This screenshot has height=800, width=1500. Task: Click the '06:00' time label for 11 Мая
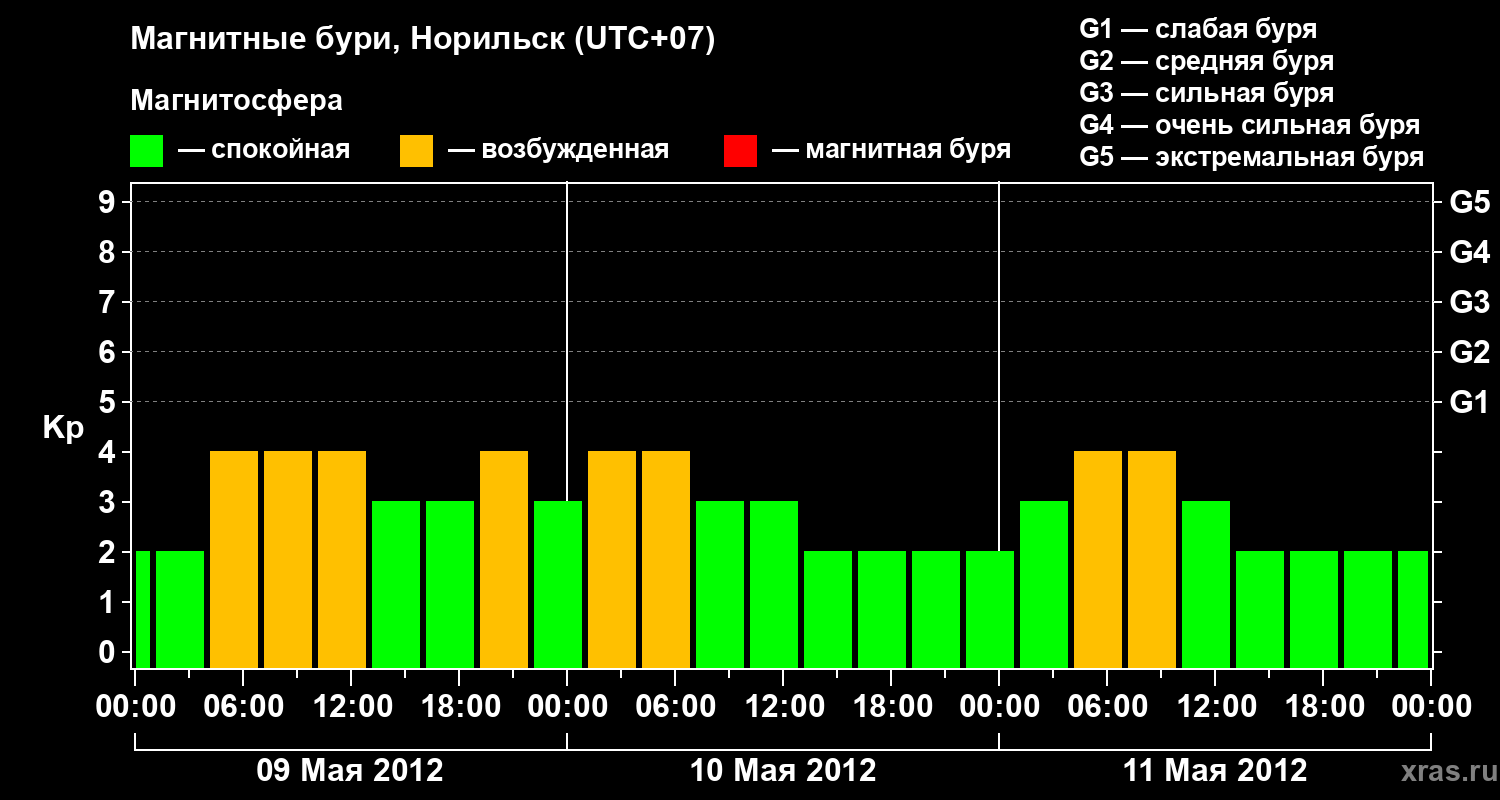click(1107, 706)
